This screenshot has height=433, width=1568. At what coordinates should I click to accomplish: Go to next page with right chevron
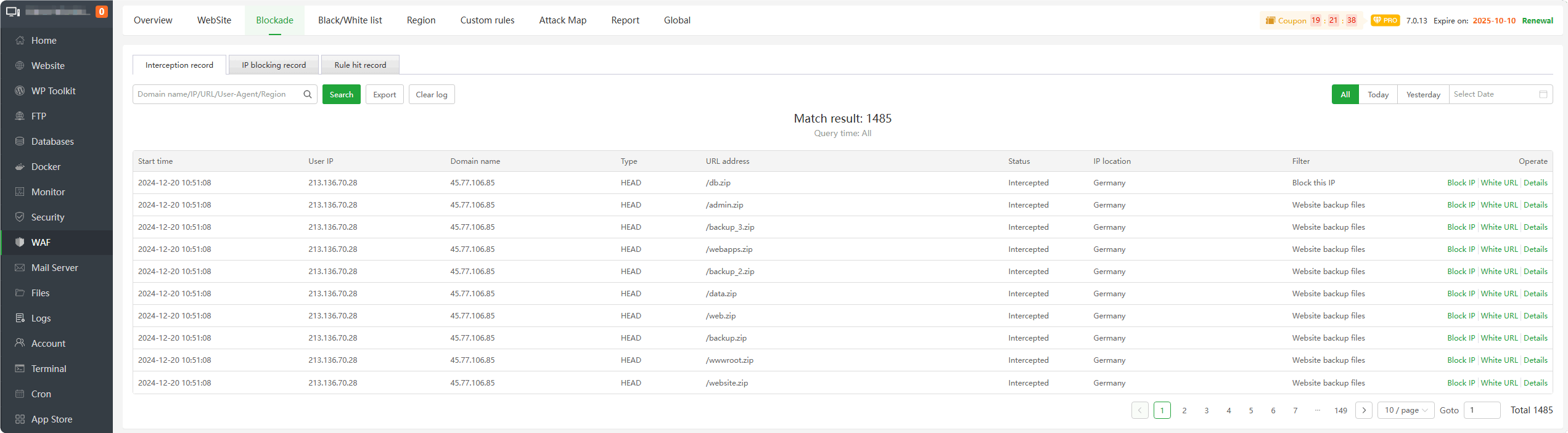point(1364,410)
